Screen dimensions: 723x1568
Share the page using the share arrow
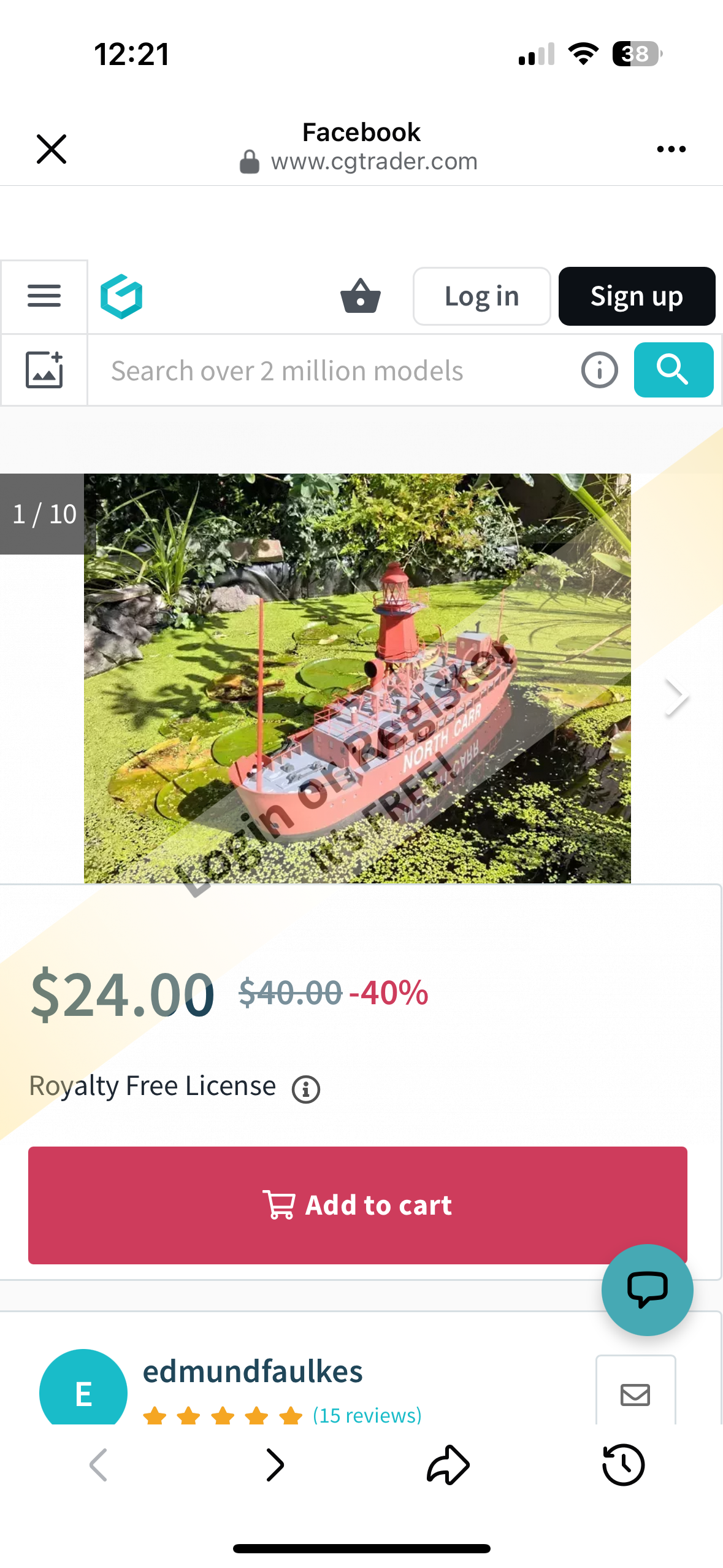tap(448, 1465)
